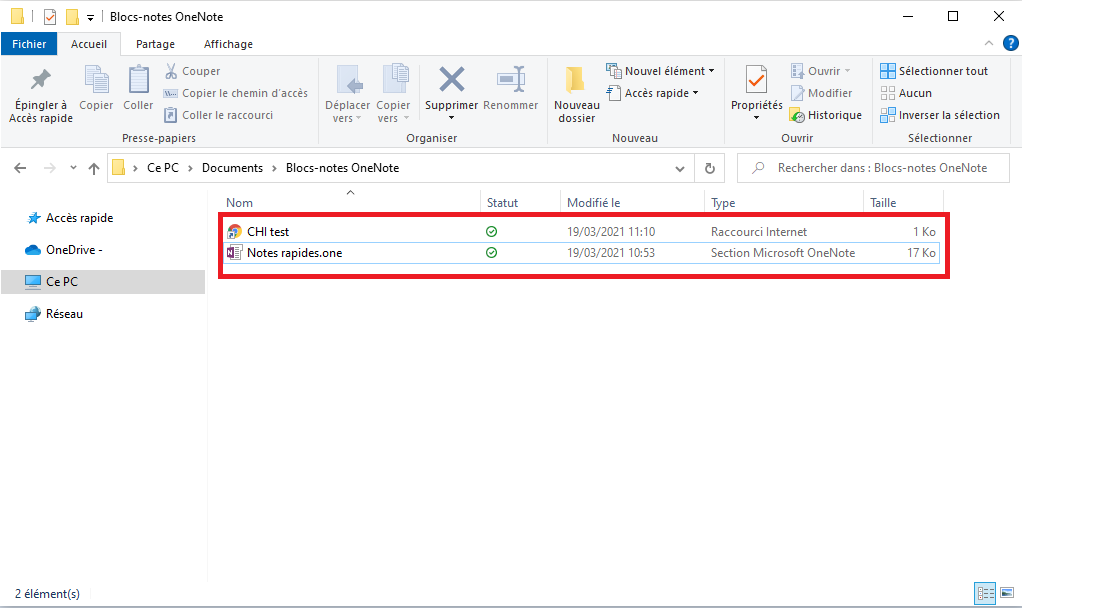Sort by Statut column header
Screen dimensions: 1111x608
coord(502,203)
